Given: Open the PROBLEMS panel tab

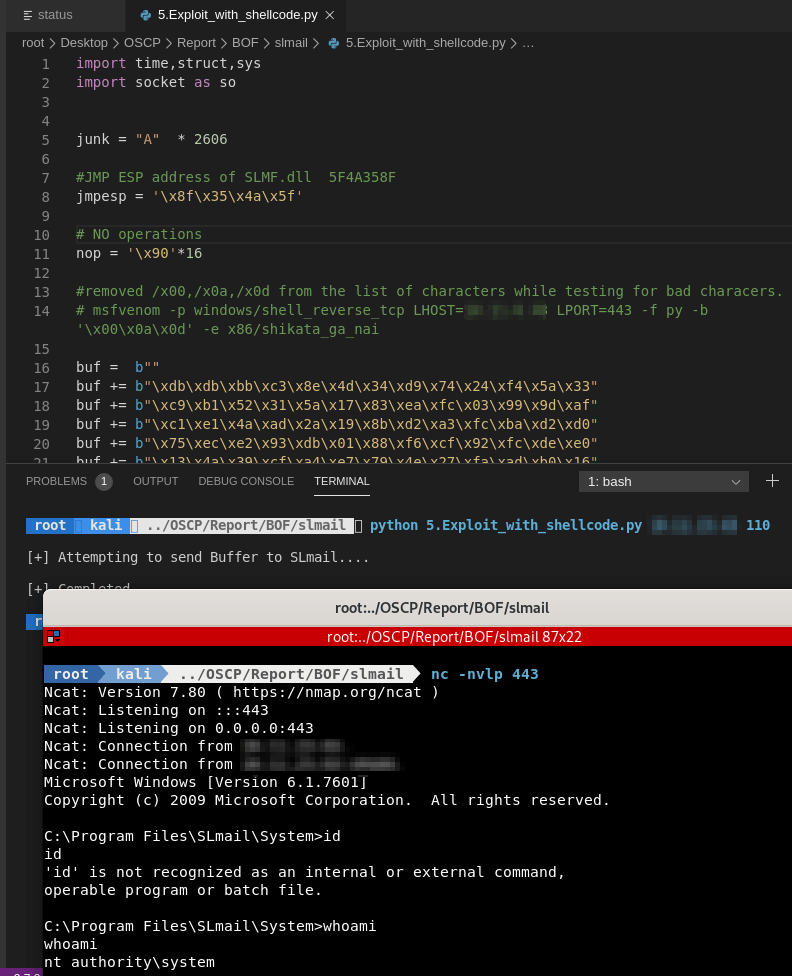Looking at the screenshot, I should pos(56,481).
